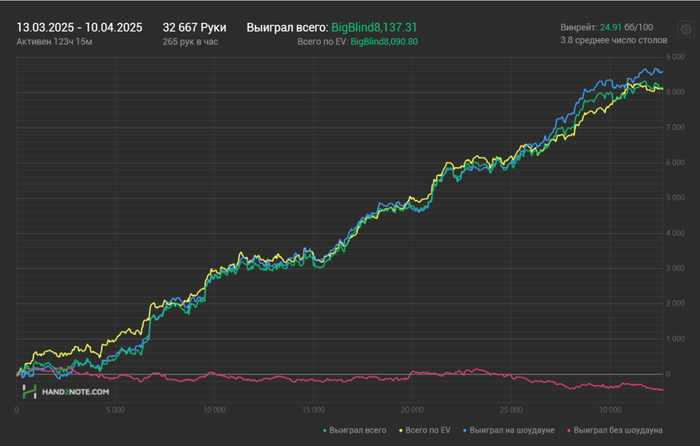Toggle the 'Всего по EV' legend series
The width and height of the screenshot is (700, 446).
(425, 430)
